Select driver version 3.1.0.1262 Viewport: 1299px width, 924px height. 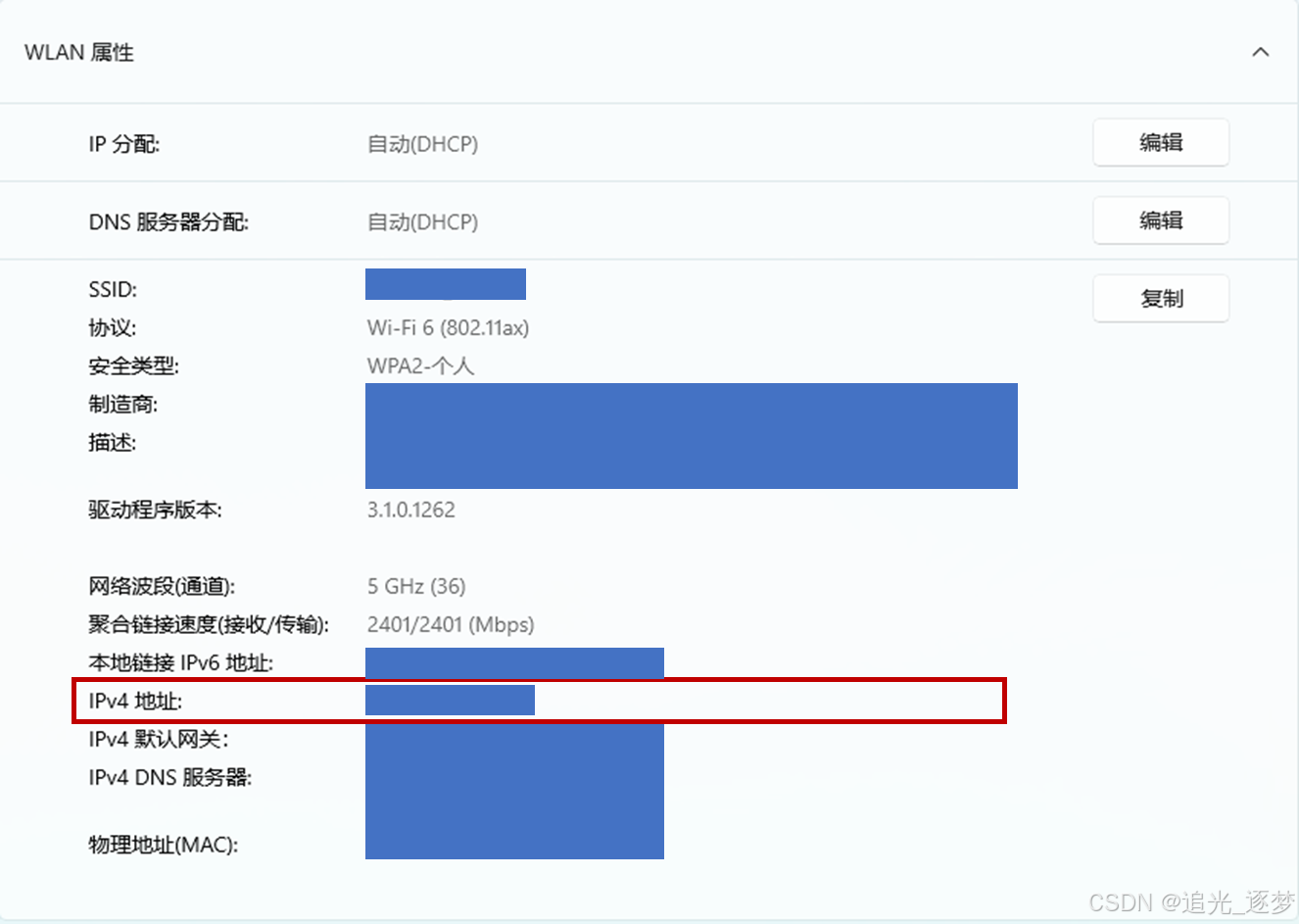pyautogui.click(x=411, y=511)
